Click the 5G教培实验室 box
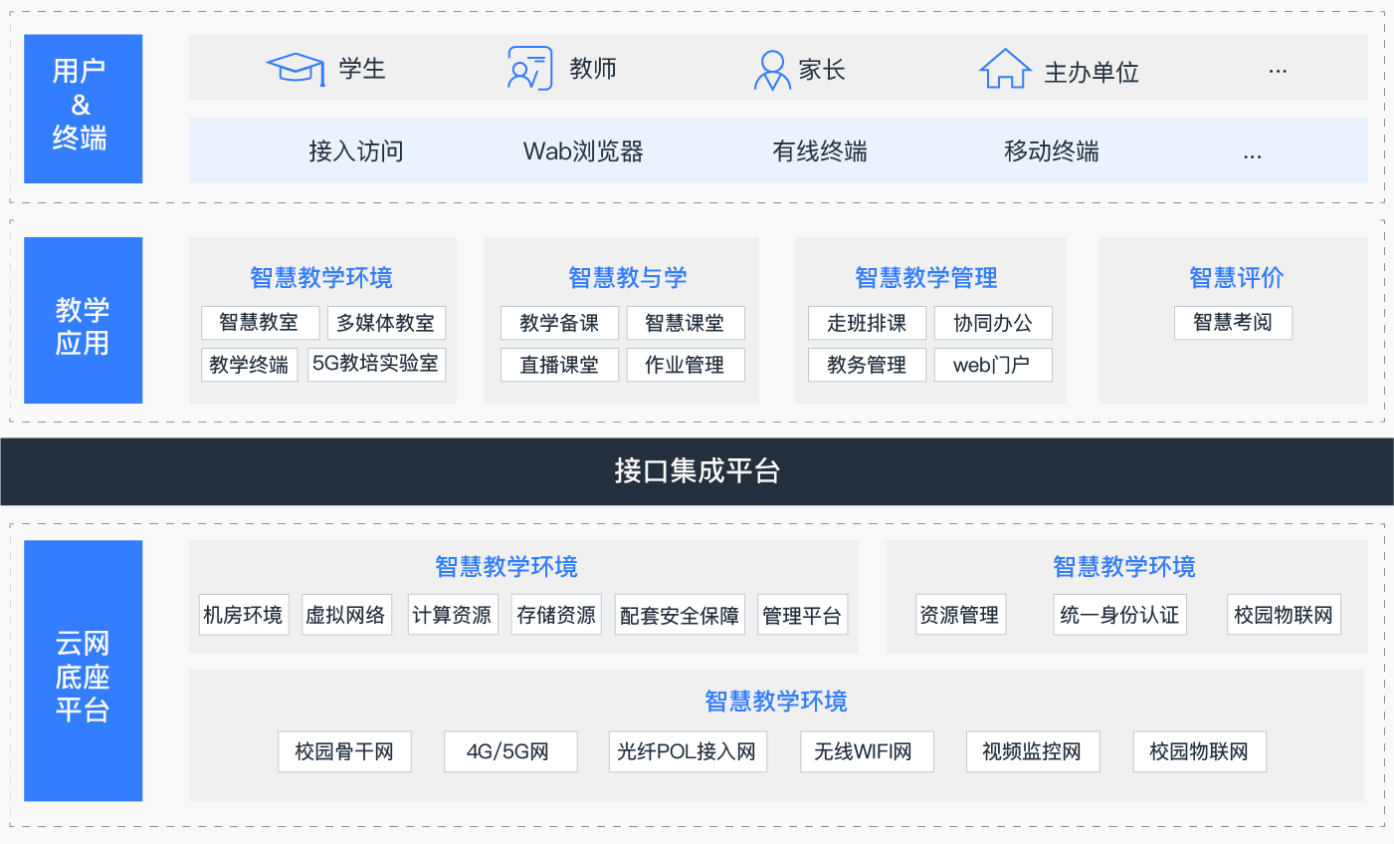Viewport: 1394px width, 844px height. 376,364
